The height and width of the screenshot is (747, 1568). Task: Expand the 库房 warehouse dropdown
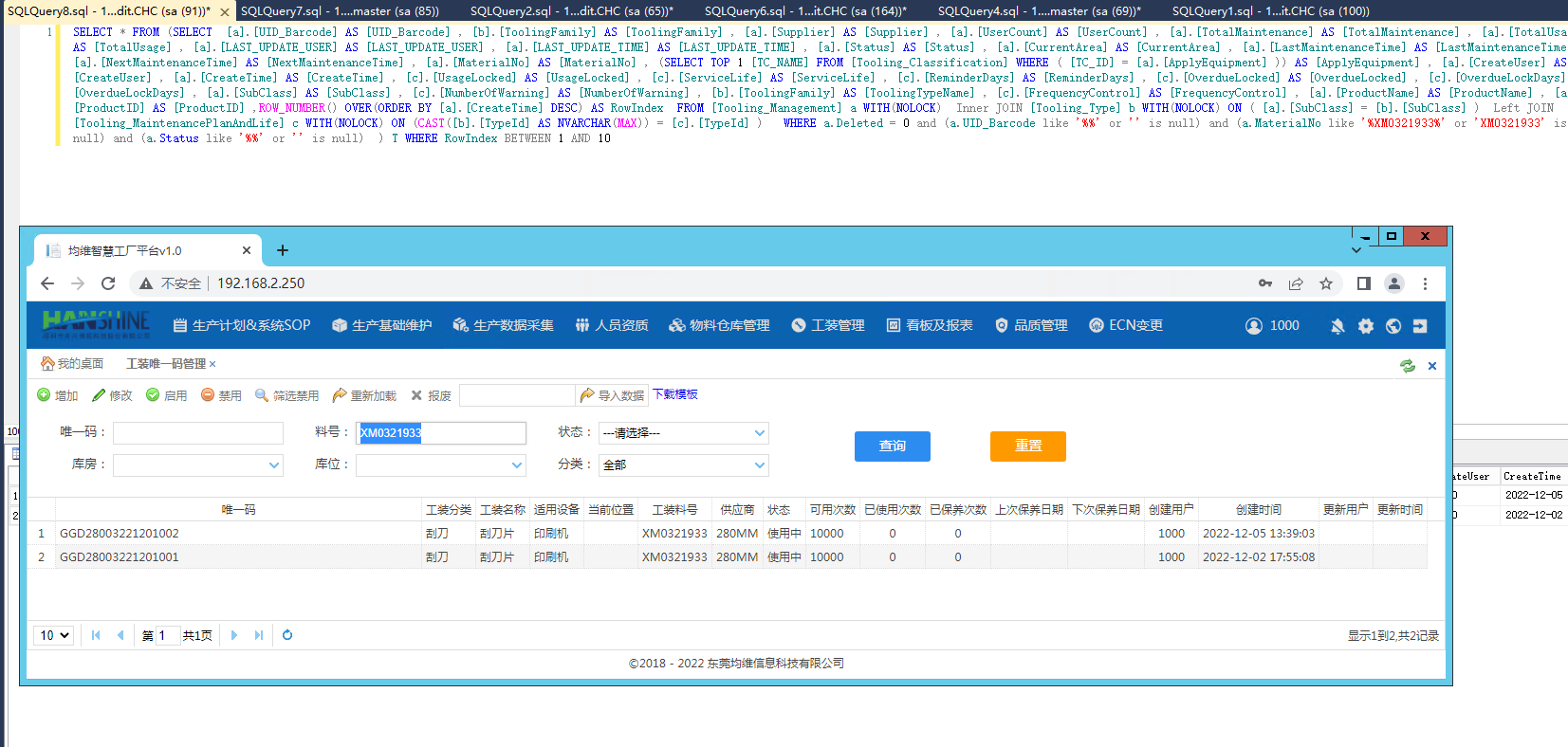point(197,465)
